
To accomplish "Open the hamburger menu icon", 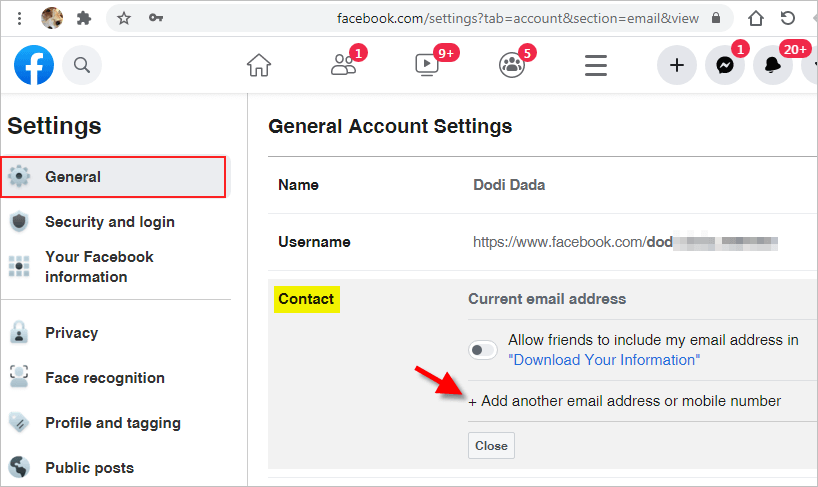I will click(596, 65).
